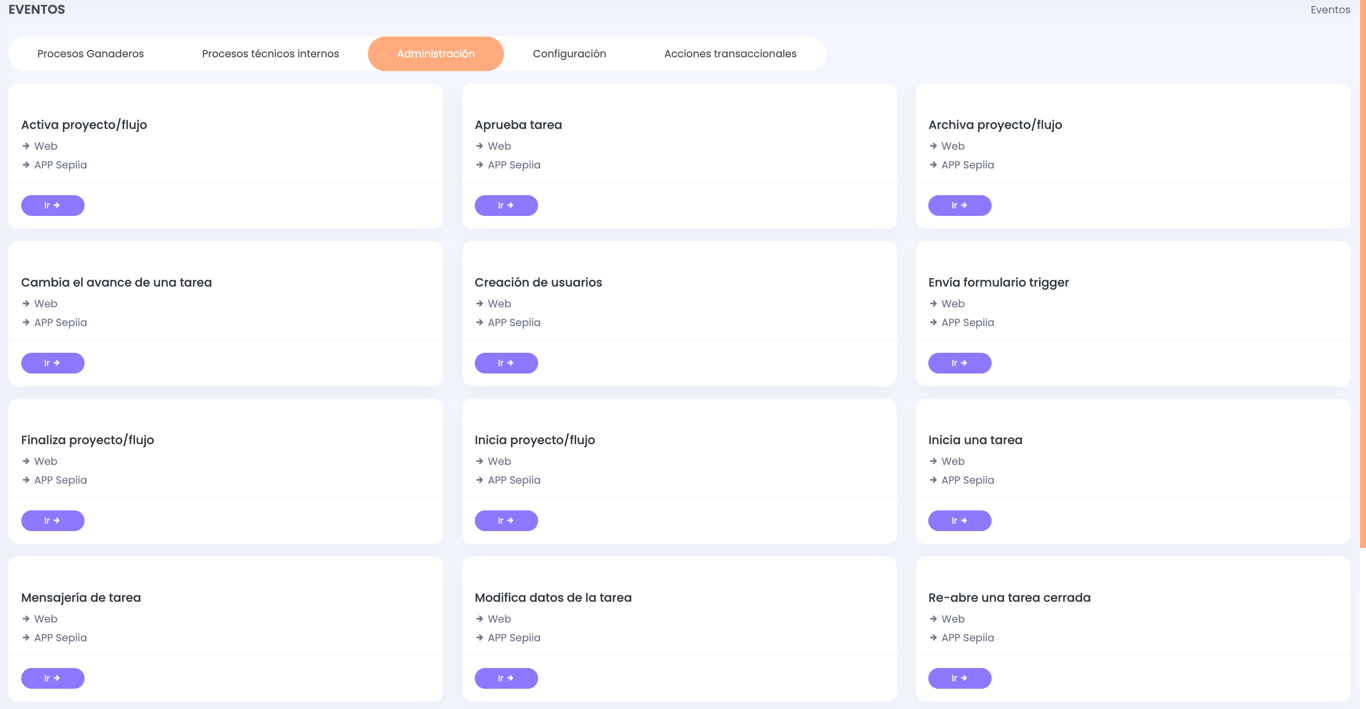The width and height of the screenshot is (1366, 709).
Task: Click Web entry under Activa proyecto/flujo
Action: (45, 146)
